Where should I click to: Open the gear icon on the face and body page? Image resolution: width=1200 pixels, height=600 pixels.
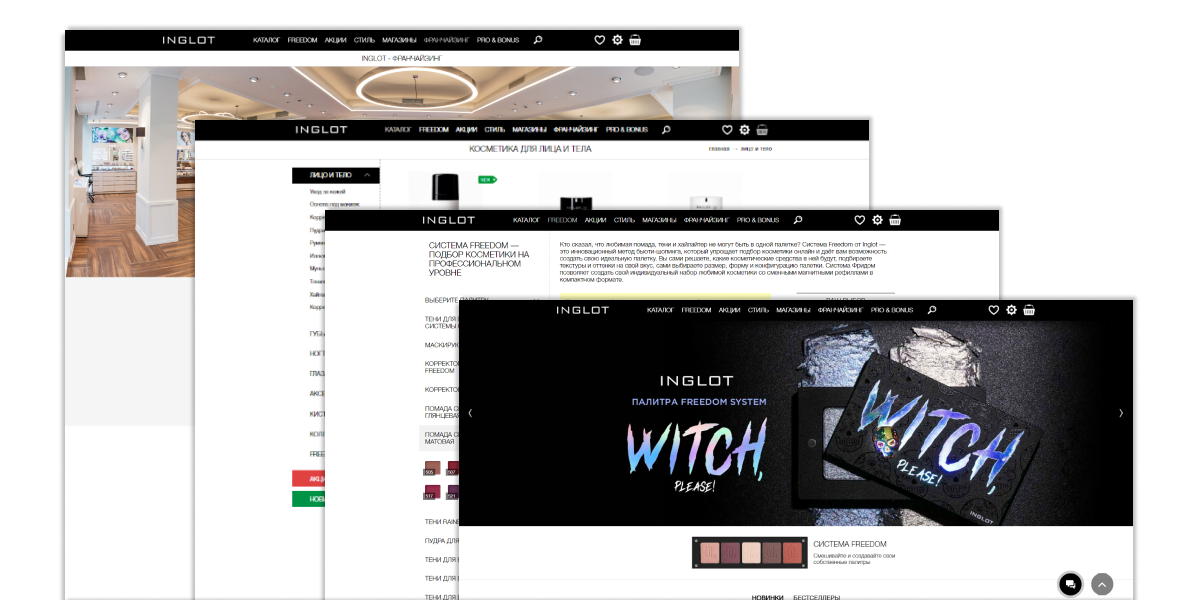pyautogui.click(x=744, y=130)
